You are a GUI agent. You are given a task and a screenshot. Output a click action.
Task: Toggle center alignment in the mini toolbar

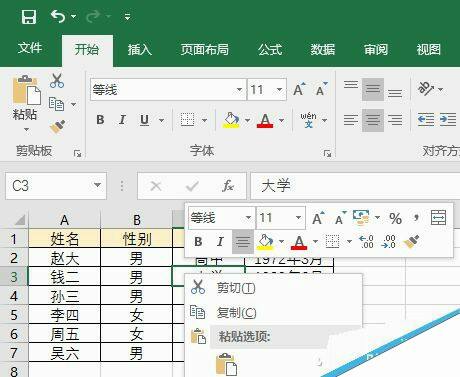click(x=243, y=242)
